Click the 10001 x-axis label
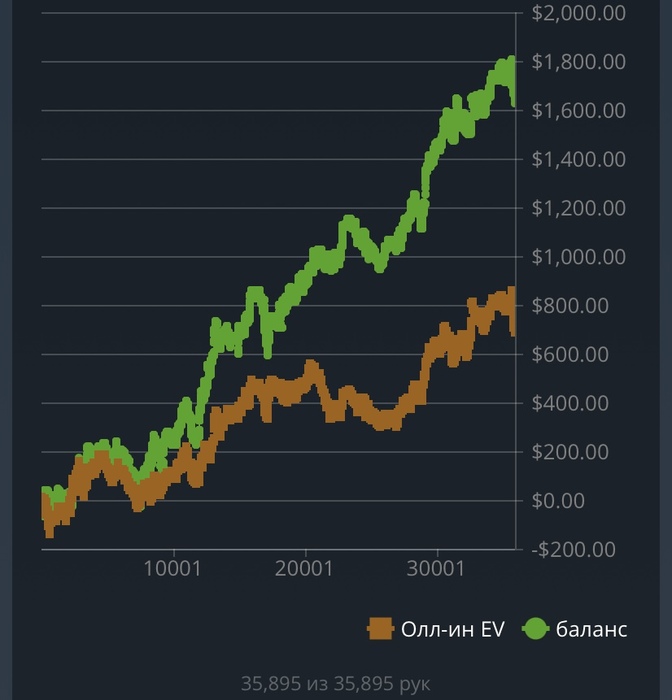 pyautogui.click(x=172, y=569)
